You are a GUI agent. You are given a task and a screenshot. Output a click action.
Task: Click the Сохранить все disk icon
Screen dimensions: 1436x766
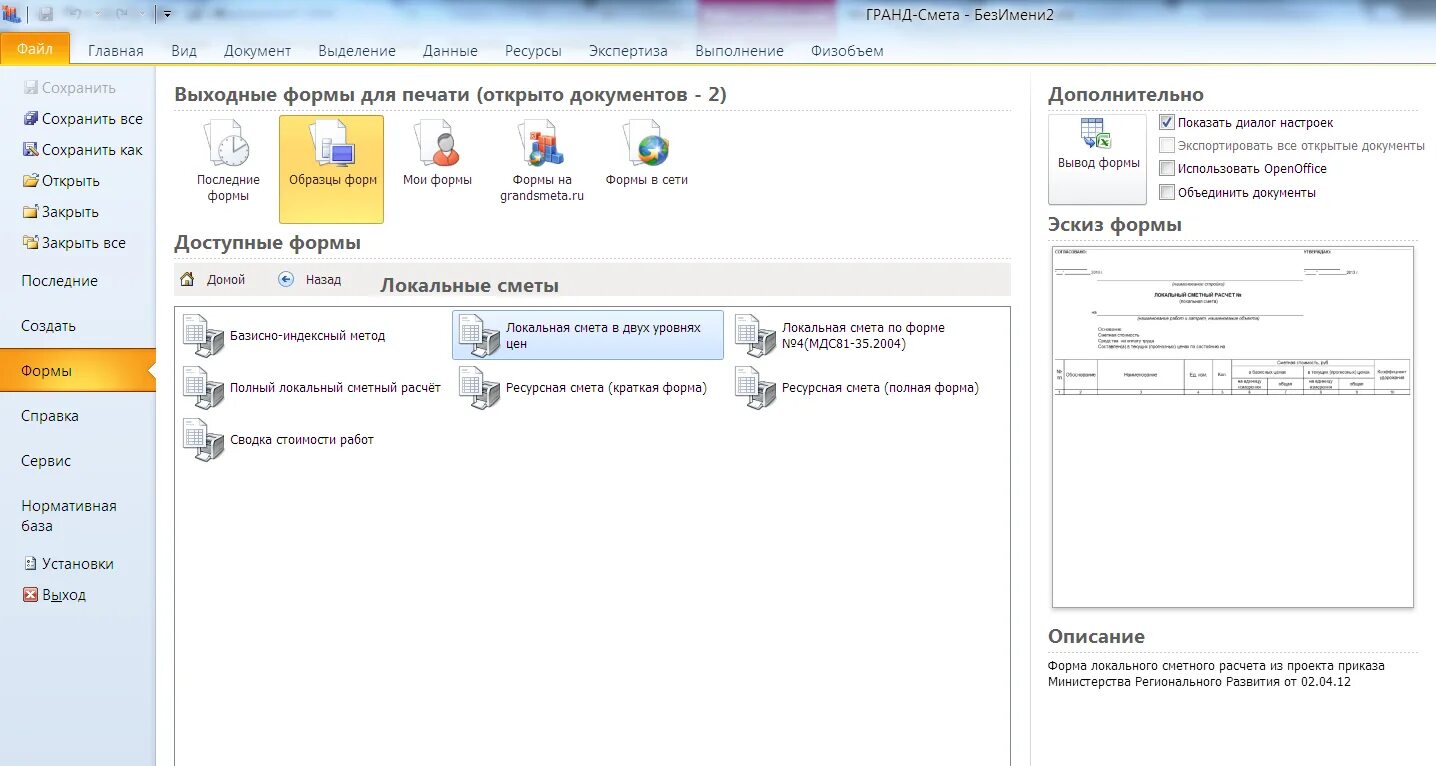point(30,119)
